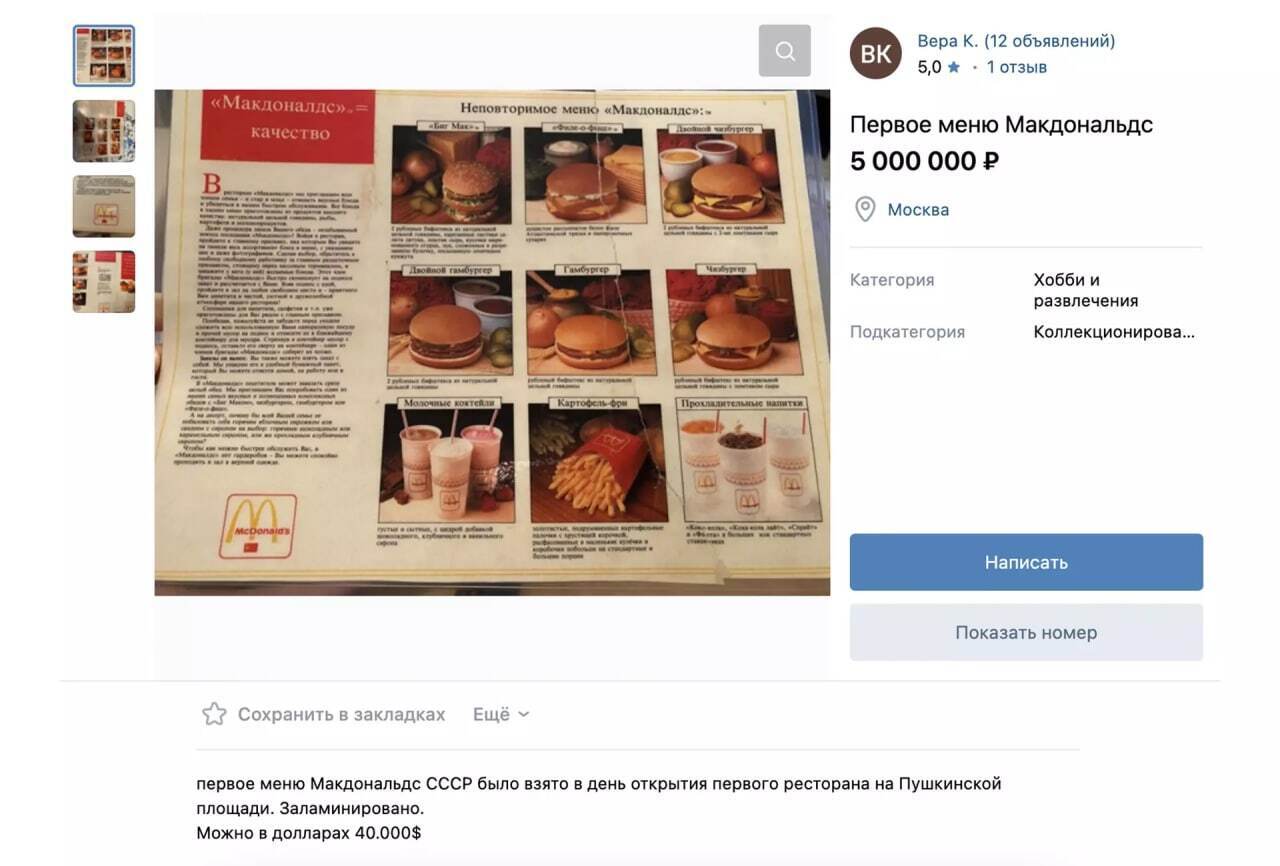This screenshot has width=1280, height=866.
Task: Click the main McDonald's menu photo
Action: click(x=492, y=343)
